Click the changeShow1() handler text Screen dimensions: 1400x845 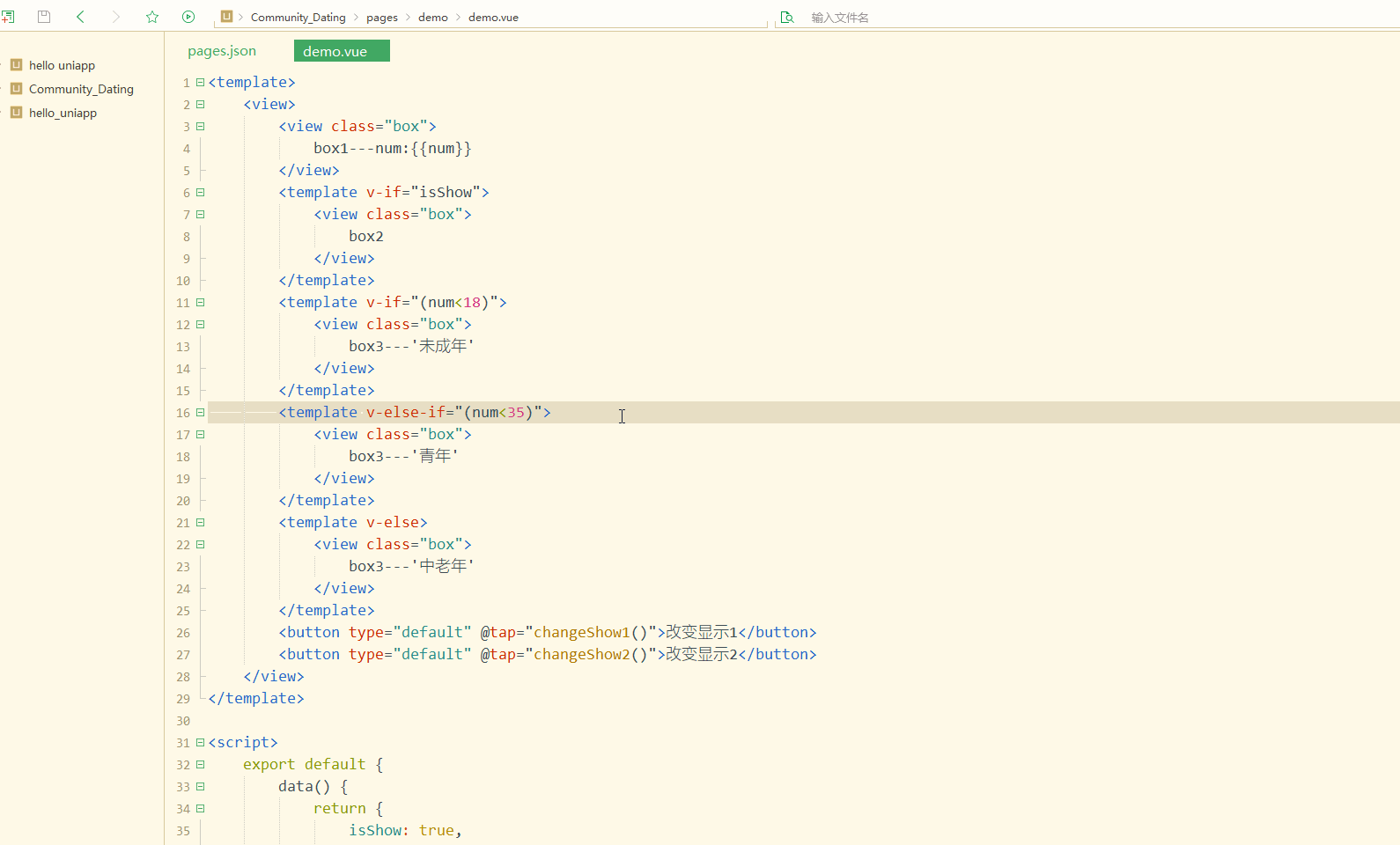click(x=591, y=632)
